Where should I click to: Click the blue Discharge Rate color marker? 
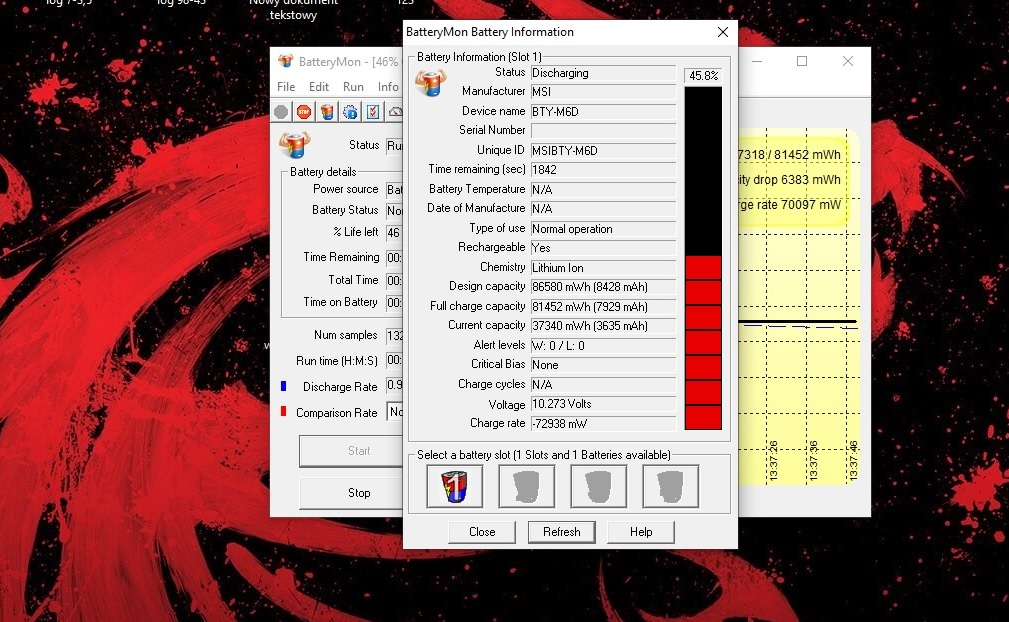(x=283, y=386)
